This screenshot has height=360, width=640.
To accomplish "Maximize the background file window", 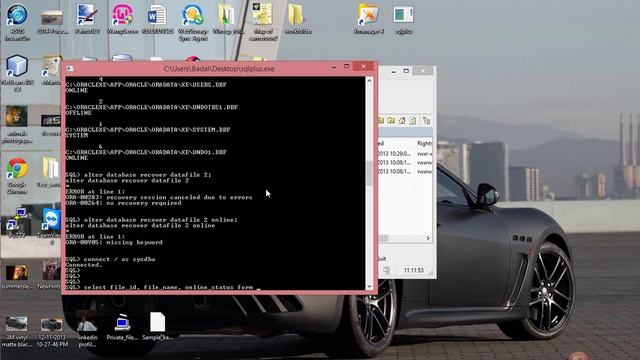I will 406,71.
